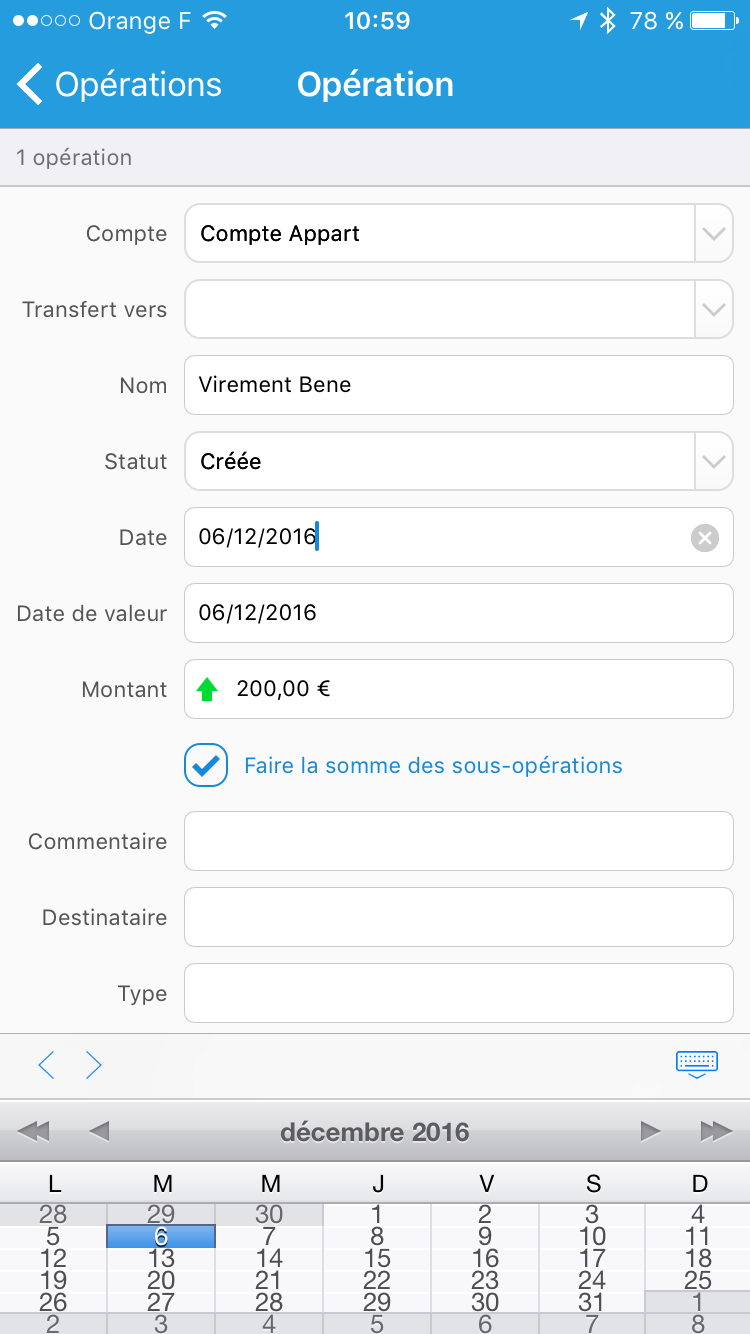Viewport: 750px width, 1334px height.
Task: Tap the Commentaire input field
Action: click(459, 841)
